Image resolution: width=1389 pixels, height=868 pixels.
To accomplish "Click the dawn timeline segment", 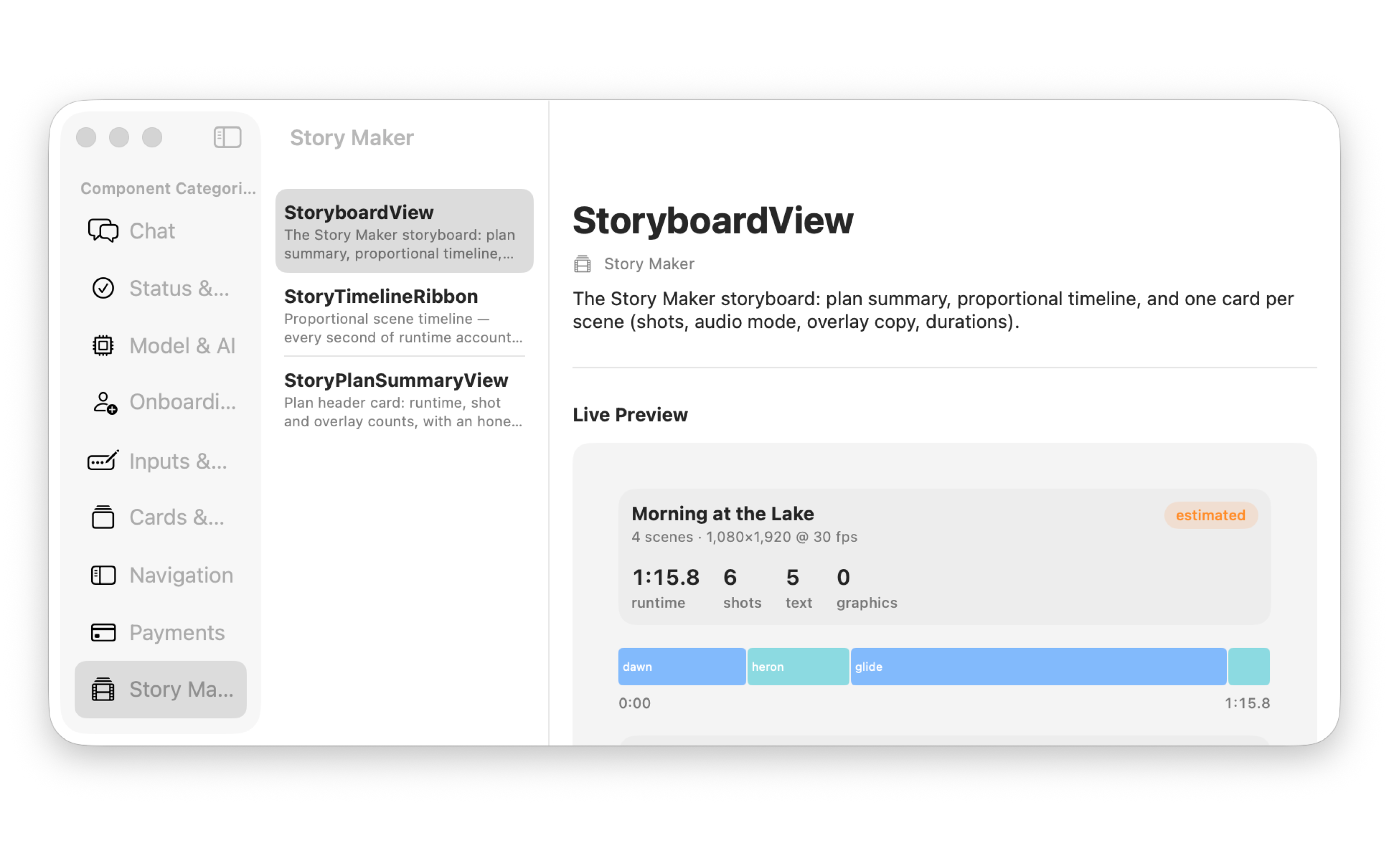I will [x=681, y=666].
